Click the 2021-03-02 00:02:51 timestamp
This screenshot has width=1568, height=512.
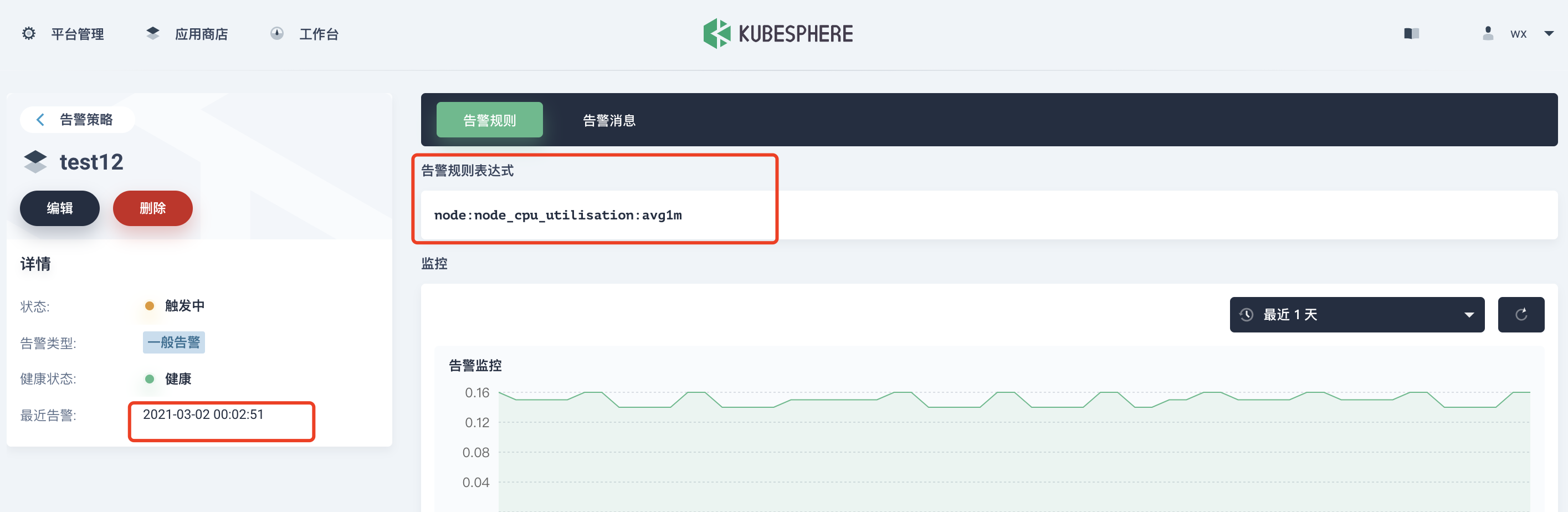click(203, 414)
